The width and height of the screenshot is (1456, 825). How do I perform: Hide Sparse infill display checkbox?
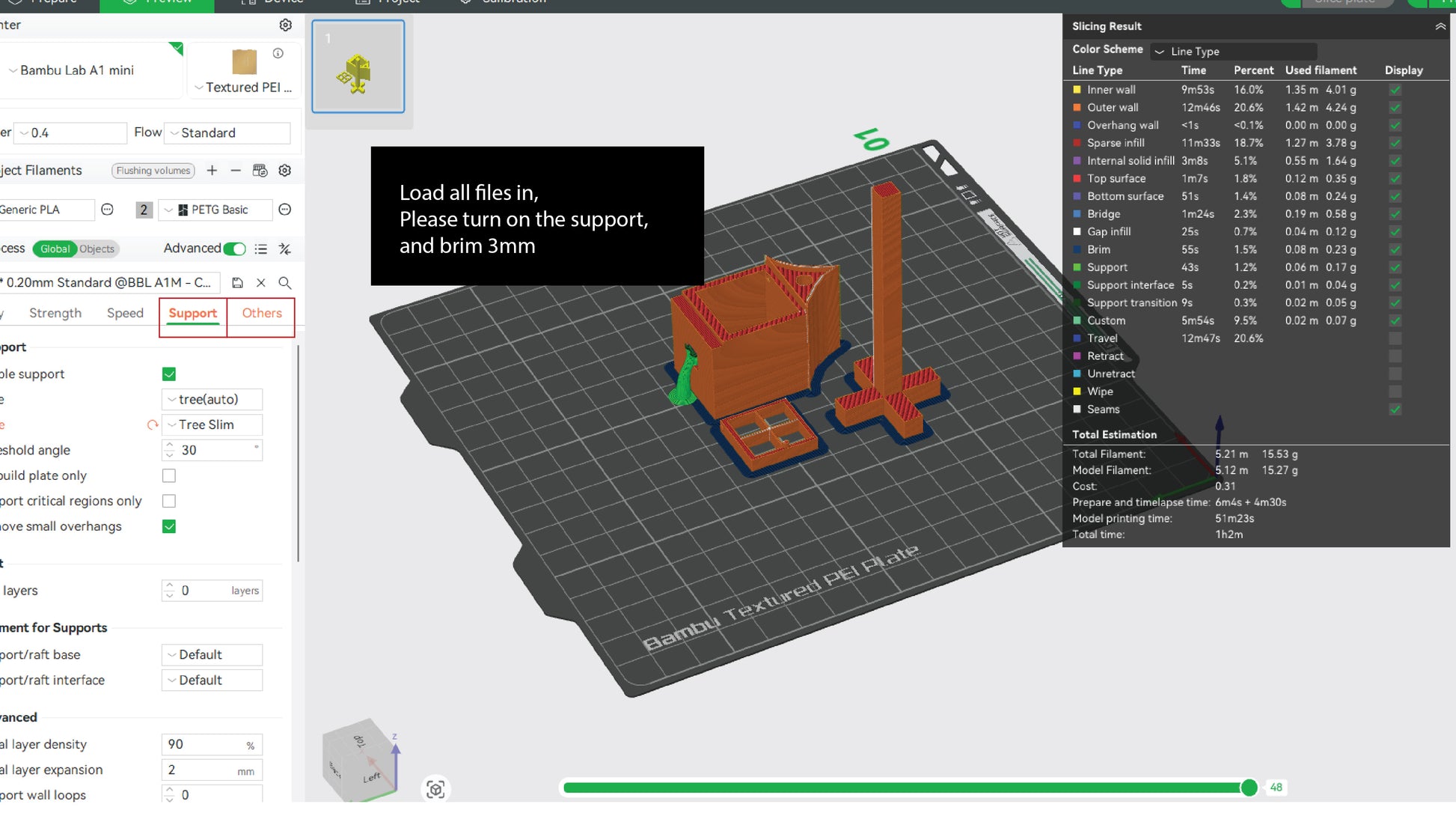point(1395,143)
